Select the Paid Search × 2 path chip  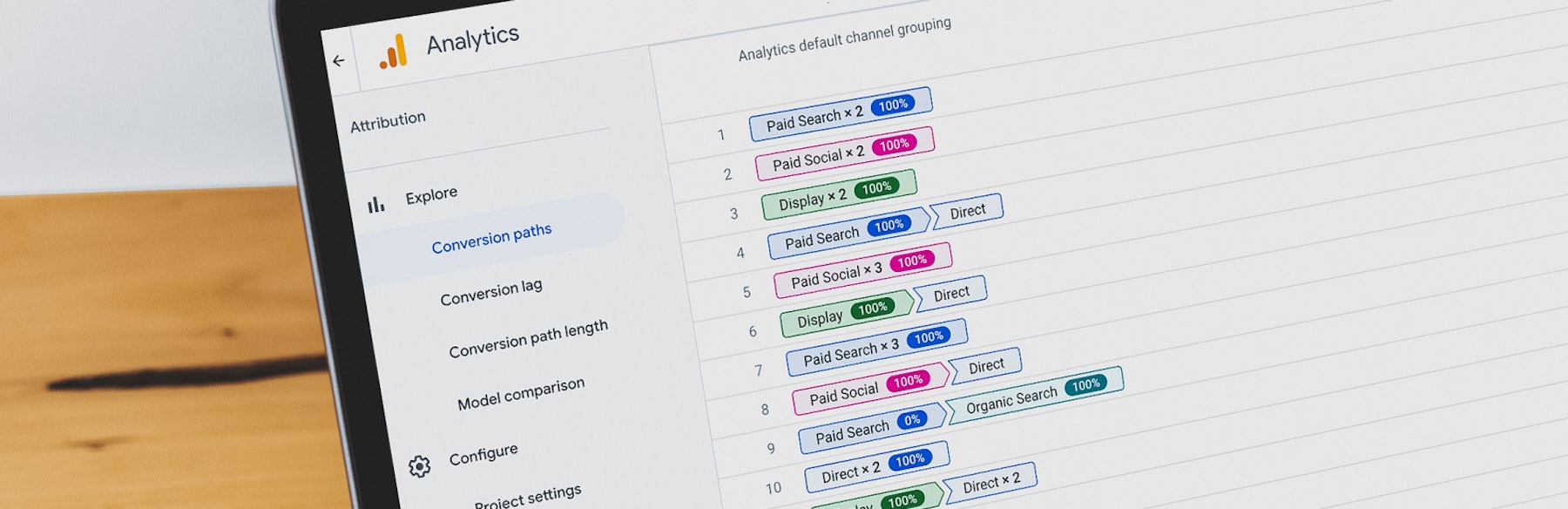click(814, 119)
